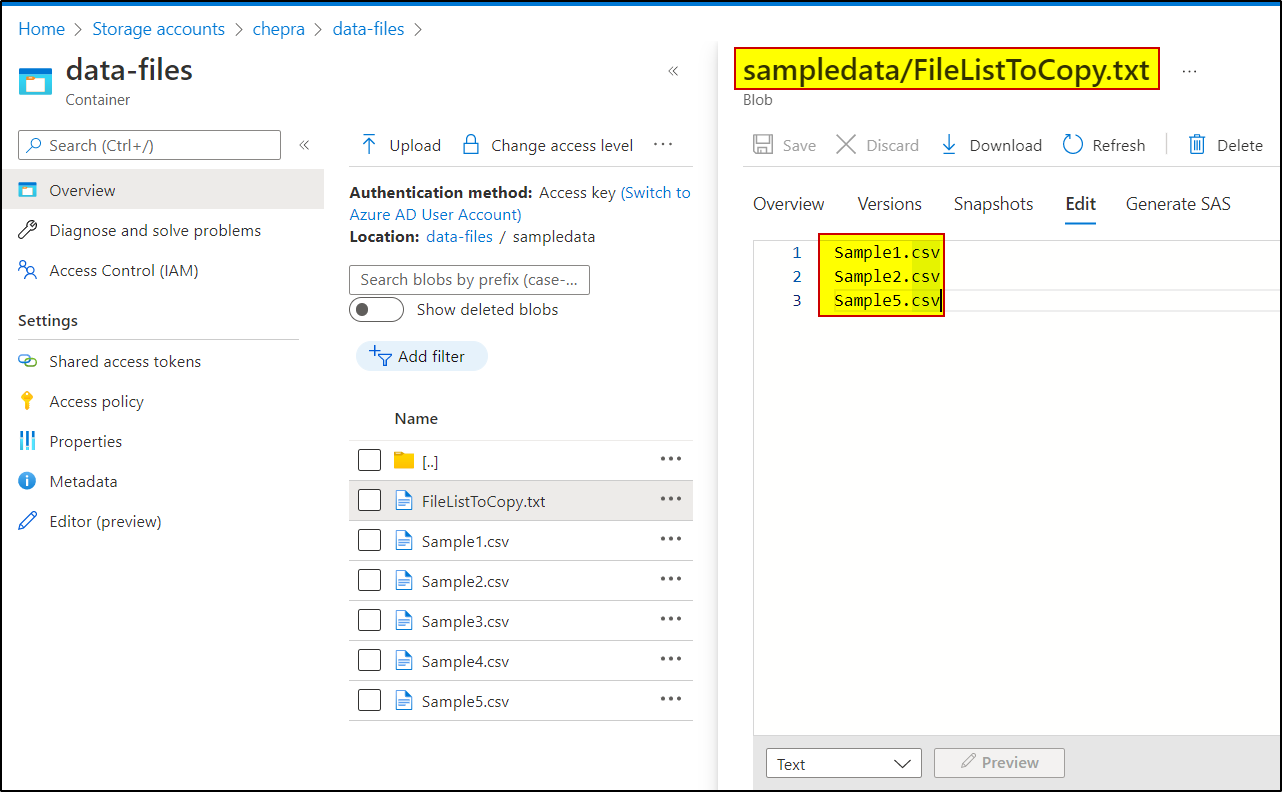
Task: Collapse the container pane double chevron
Action: click(x=673, y=71)
